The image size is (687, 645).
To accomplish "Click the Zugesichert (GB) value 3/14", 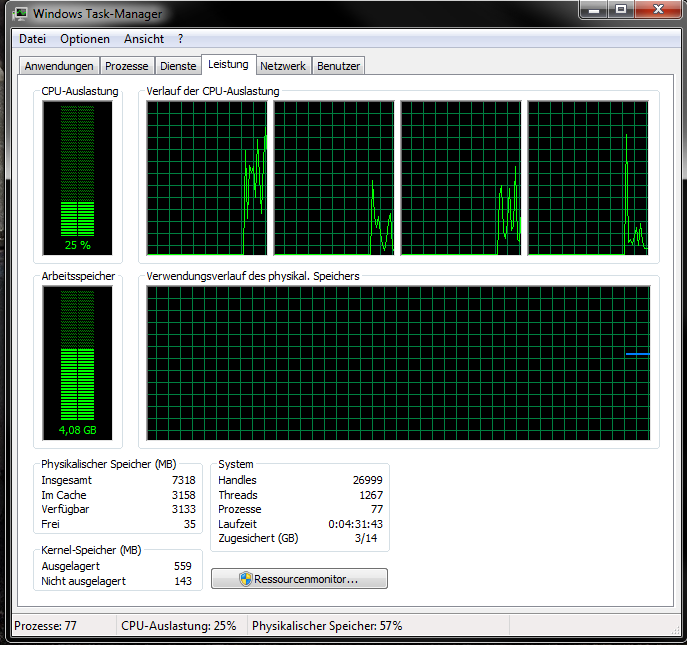I will coord(366,538).
